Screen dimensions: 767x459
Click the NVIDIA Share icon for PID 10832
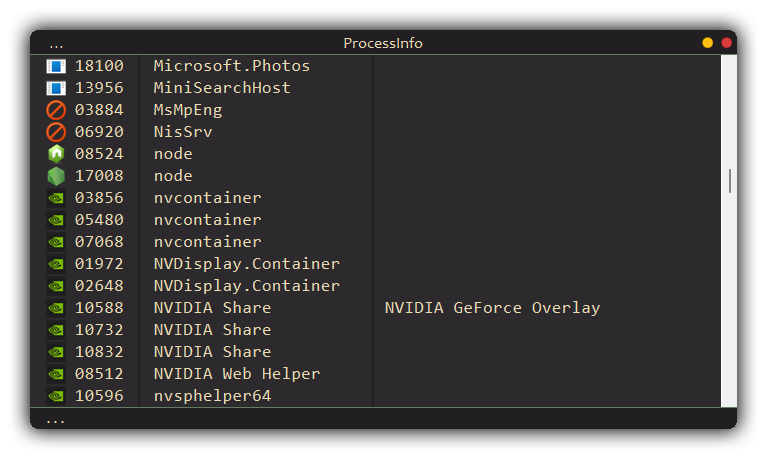tap(56, 352)
